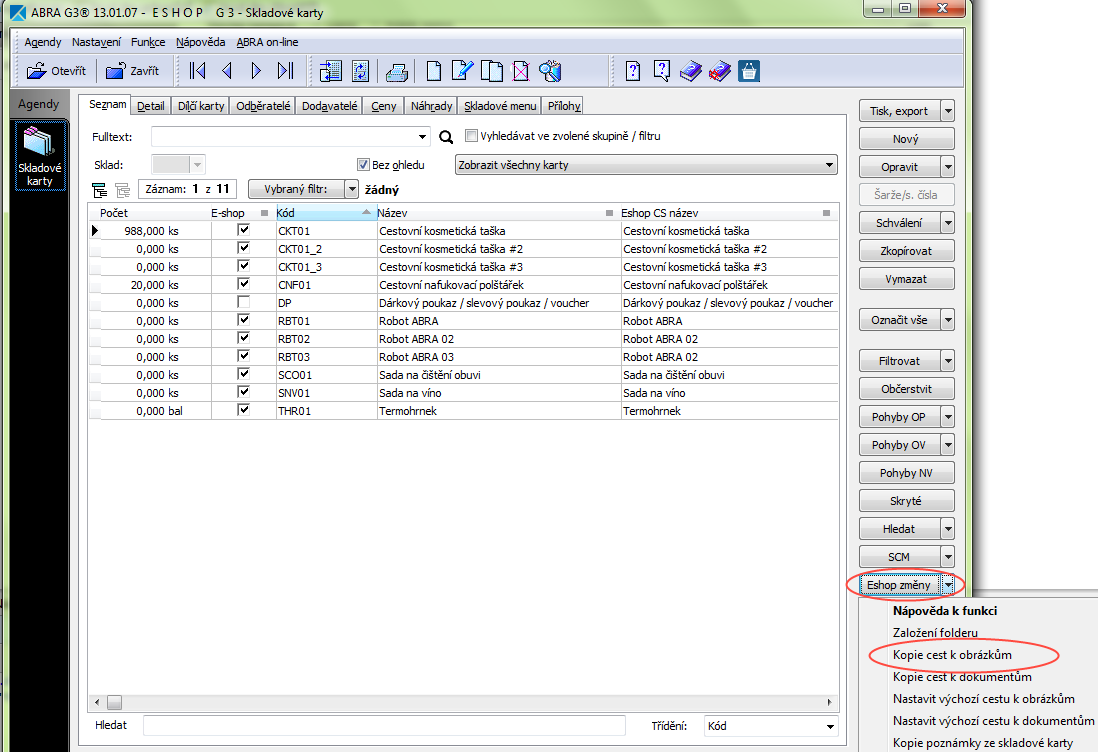Click the horizontal scrollbar thumb of the list
This screenshot has height=752, width=1098.
[115, 702]
